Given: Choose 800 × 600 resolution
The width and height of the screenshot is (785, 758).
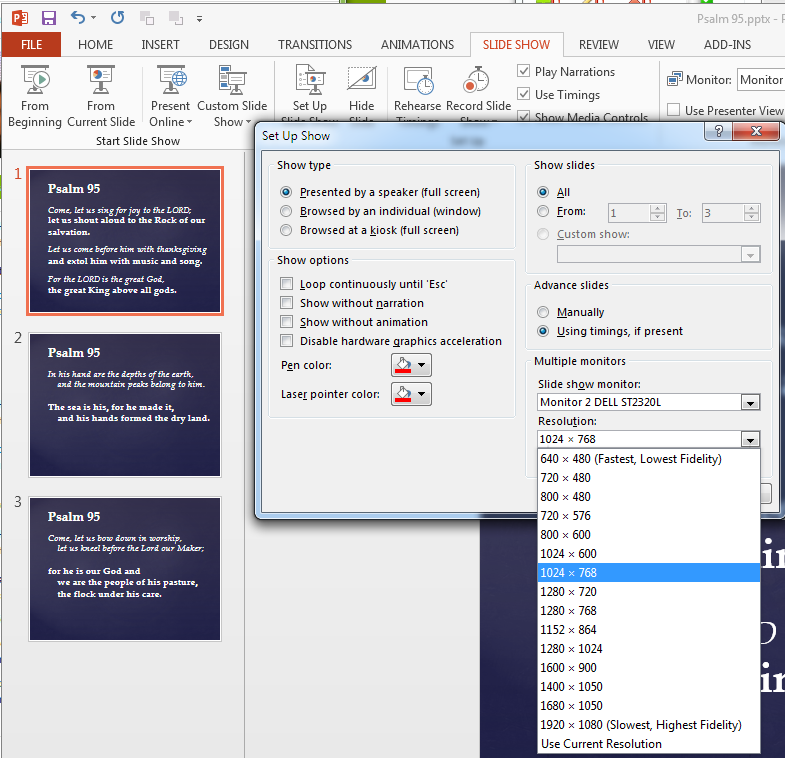Looking at the screenshot, I should click(649, 535).
